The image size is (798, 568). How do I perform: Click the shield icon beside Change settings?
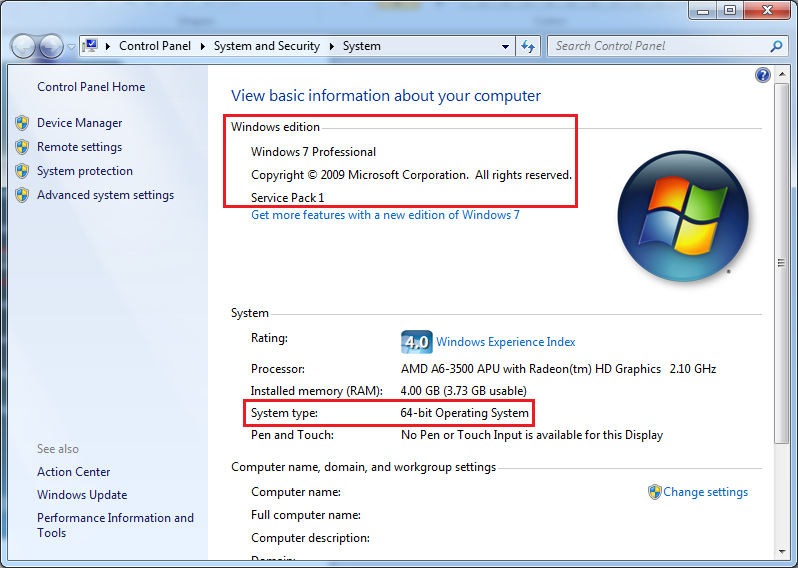click(654, 492)
